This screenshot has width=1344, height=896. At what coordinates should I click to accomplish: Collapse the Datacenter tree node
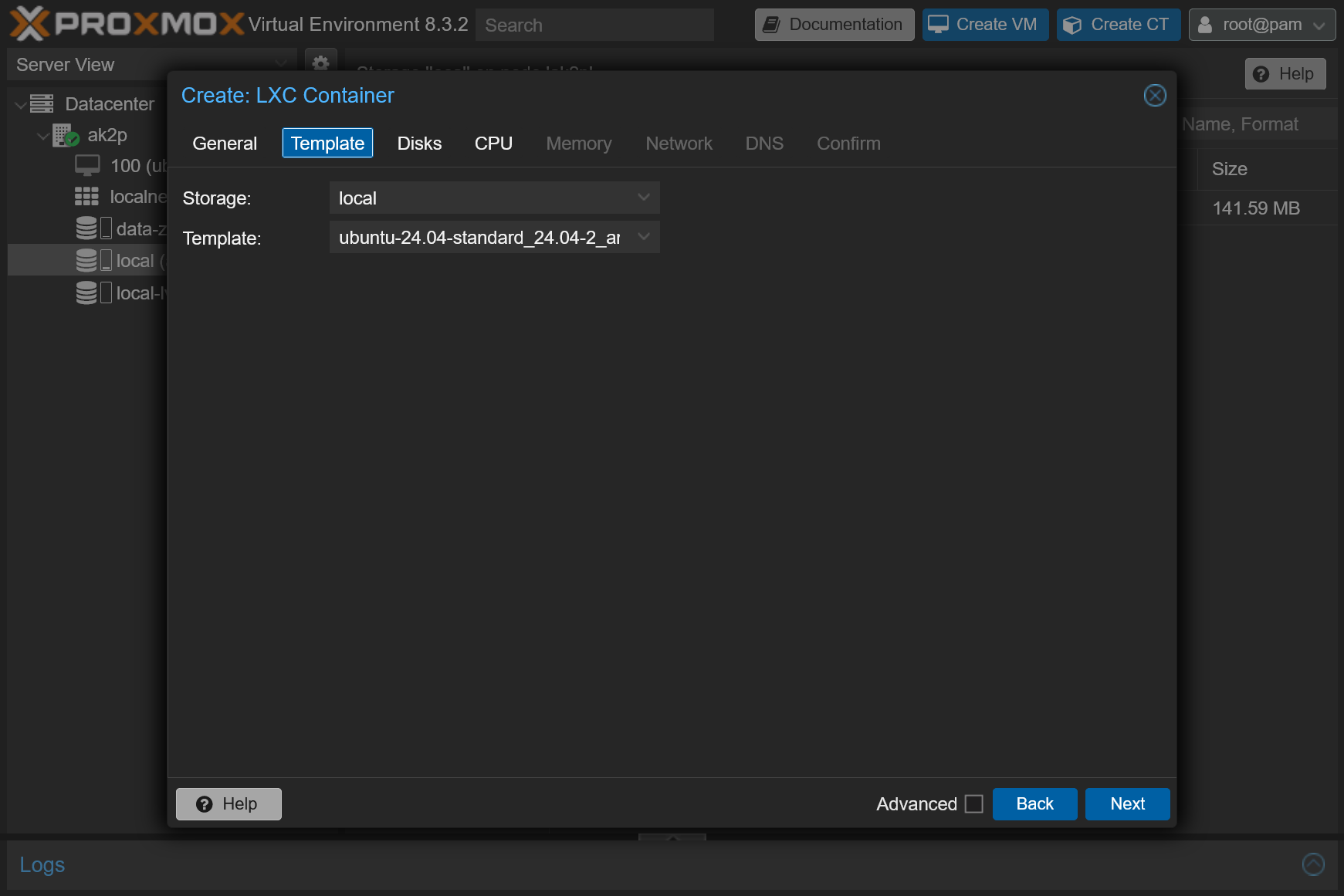point(20,104)
